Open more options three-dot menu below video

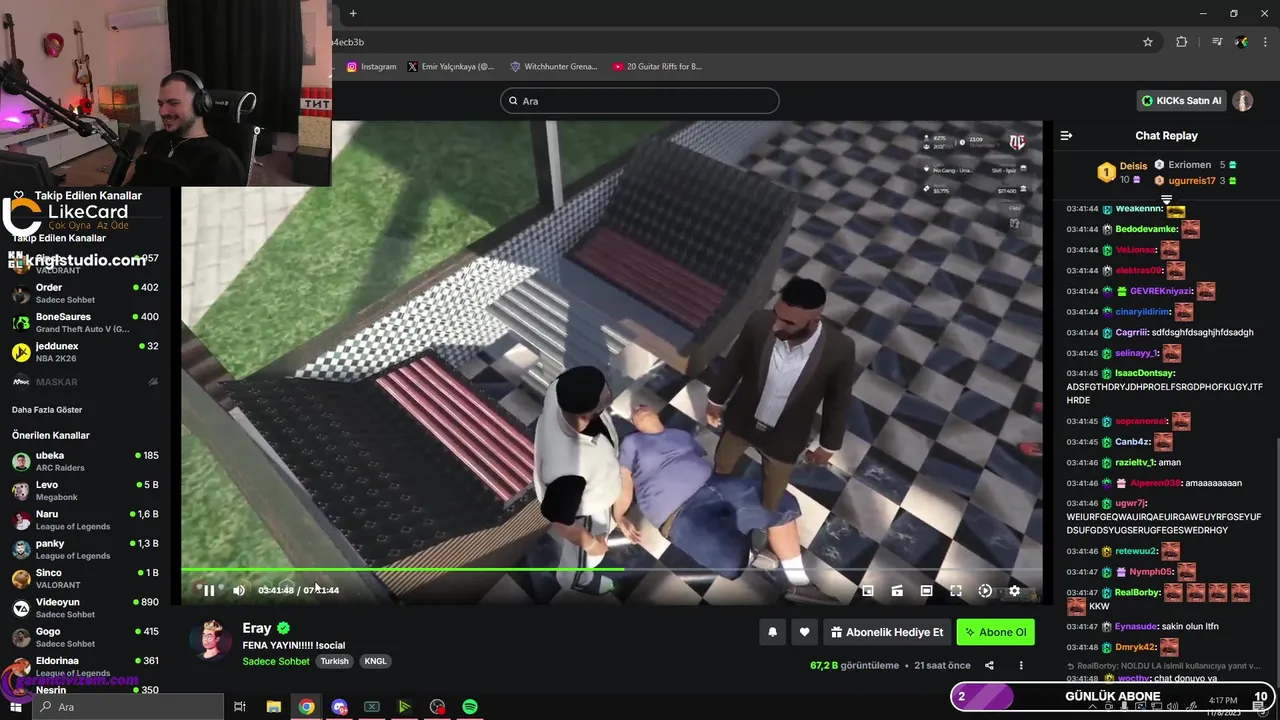(1021, 665)
